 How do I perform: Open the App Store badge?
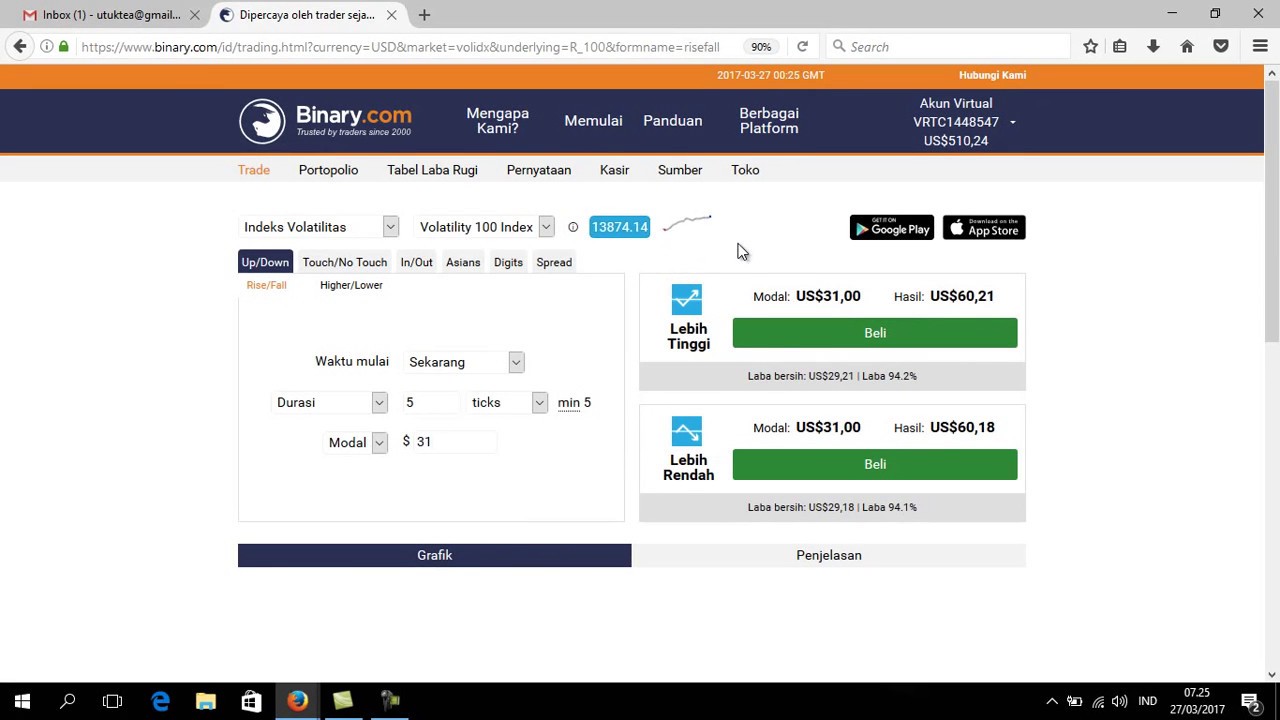coord(984,228)
